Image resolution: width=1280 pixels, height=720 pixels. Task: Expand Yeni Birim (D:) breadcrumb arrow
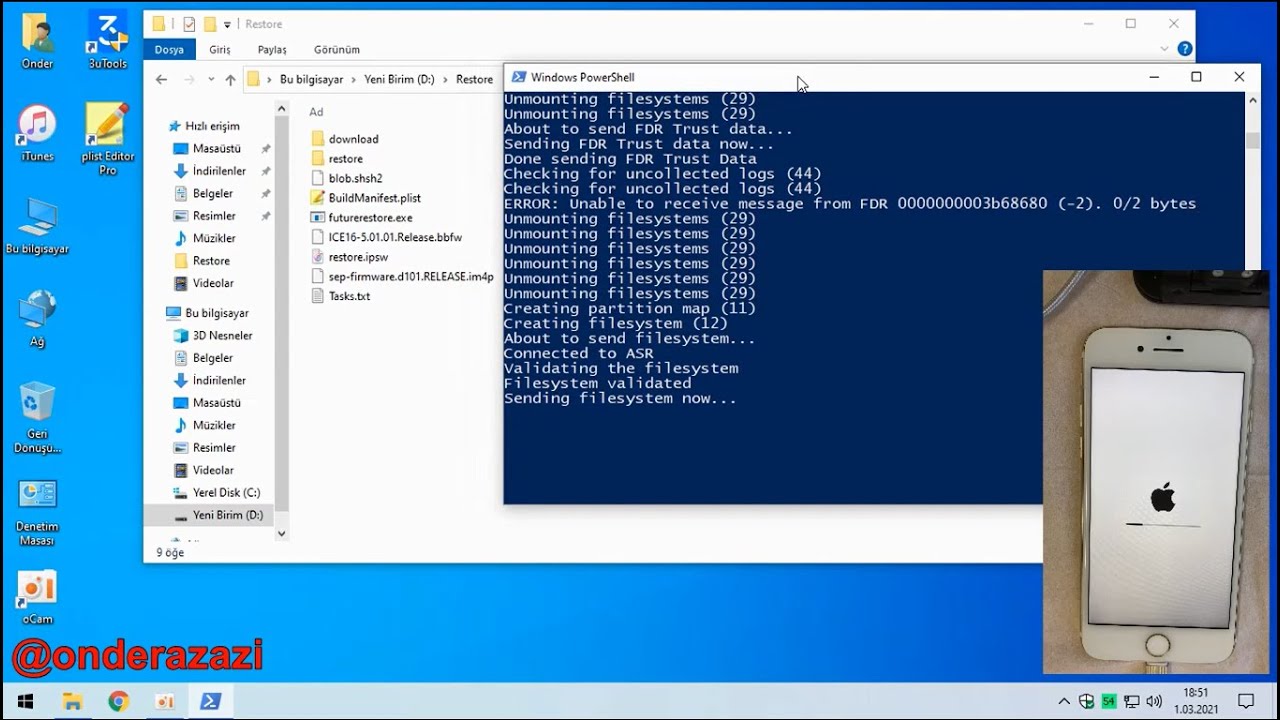(x=446, y=80)
